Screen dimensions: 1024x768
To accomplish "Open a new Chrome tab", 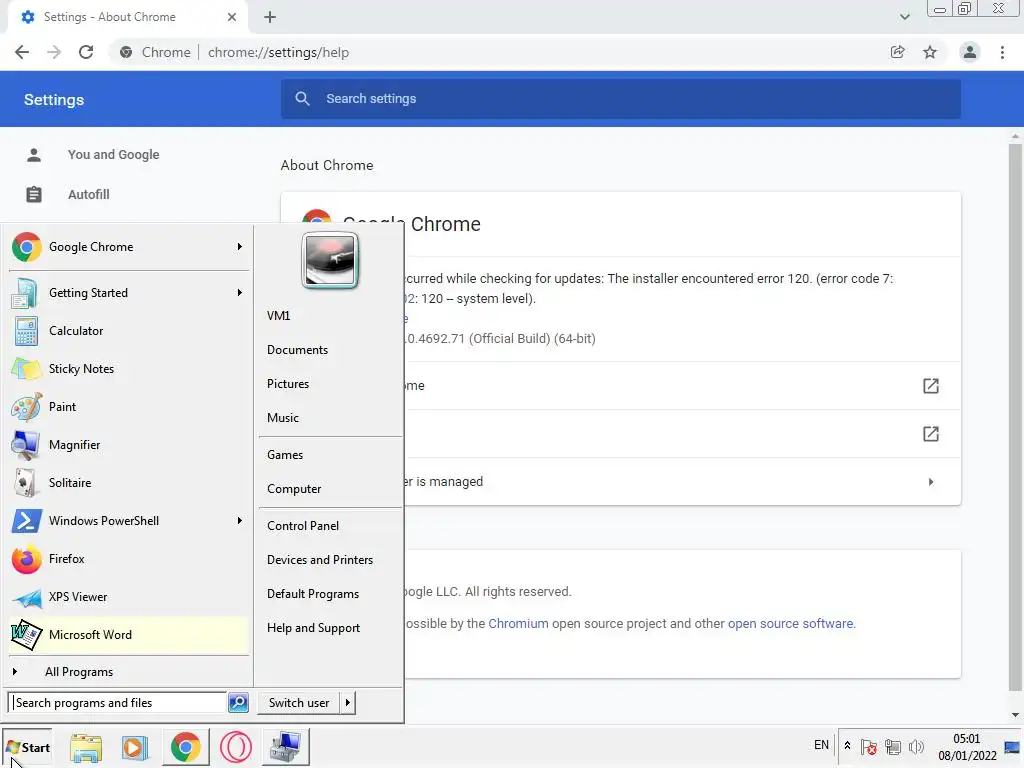I will click(x=270, y=17).
